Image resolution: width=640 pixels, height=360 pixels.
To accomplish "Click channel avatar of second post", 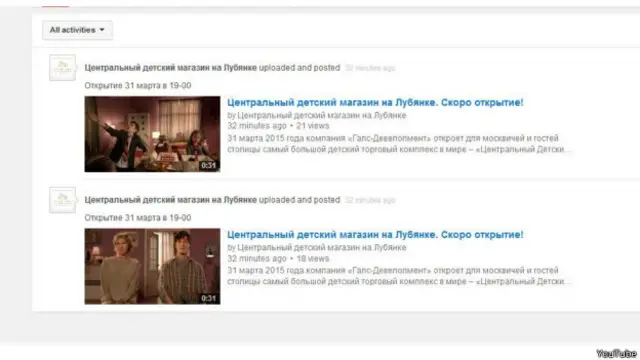I will [x=62, y=200].
